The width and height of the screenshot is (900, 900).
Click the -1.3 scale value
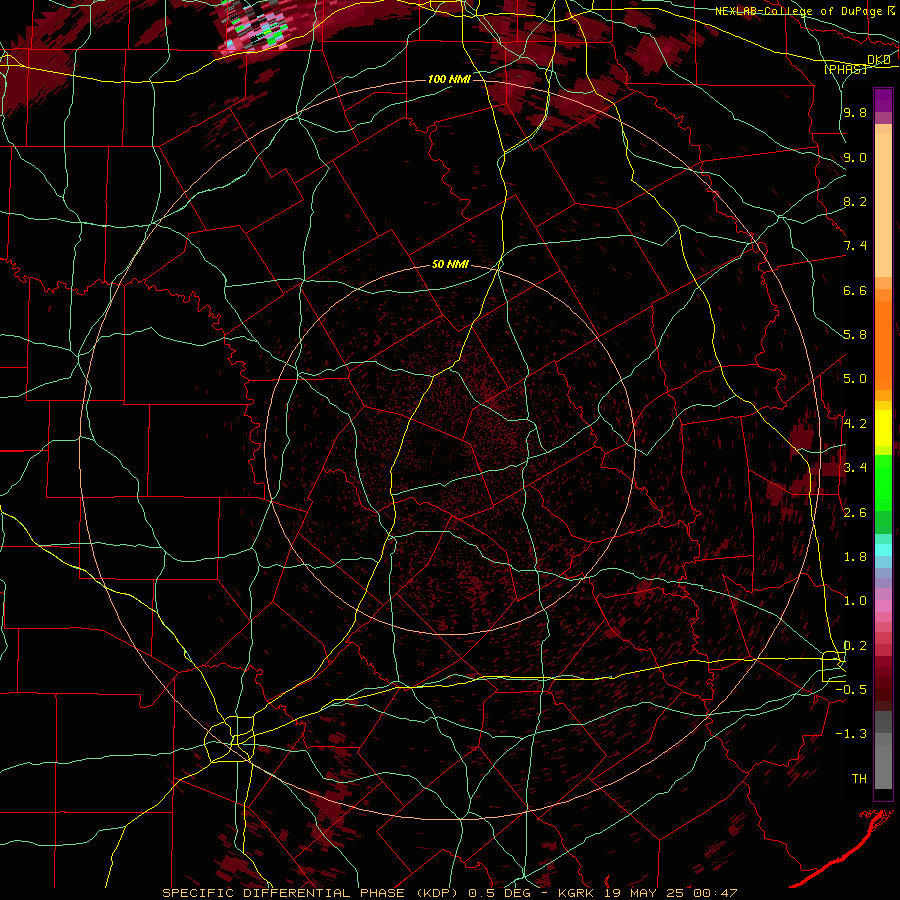click(x=851, y=734)
